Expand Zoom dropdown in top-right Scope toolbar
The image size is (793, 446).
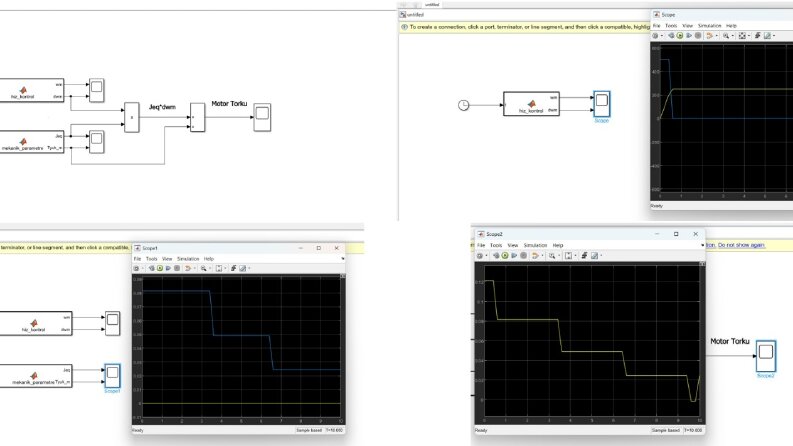pos(733,35)
